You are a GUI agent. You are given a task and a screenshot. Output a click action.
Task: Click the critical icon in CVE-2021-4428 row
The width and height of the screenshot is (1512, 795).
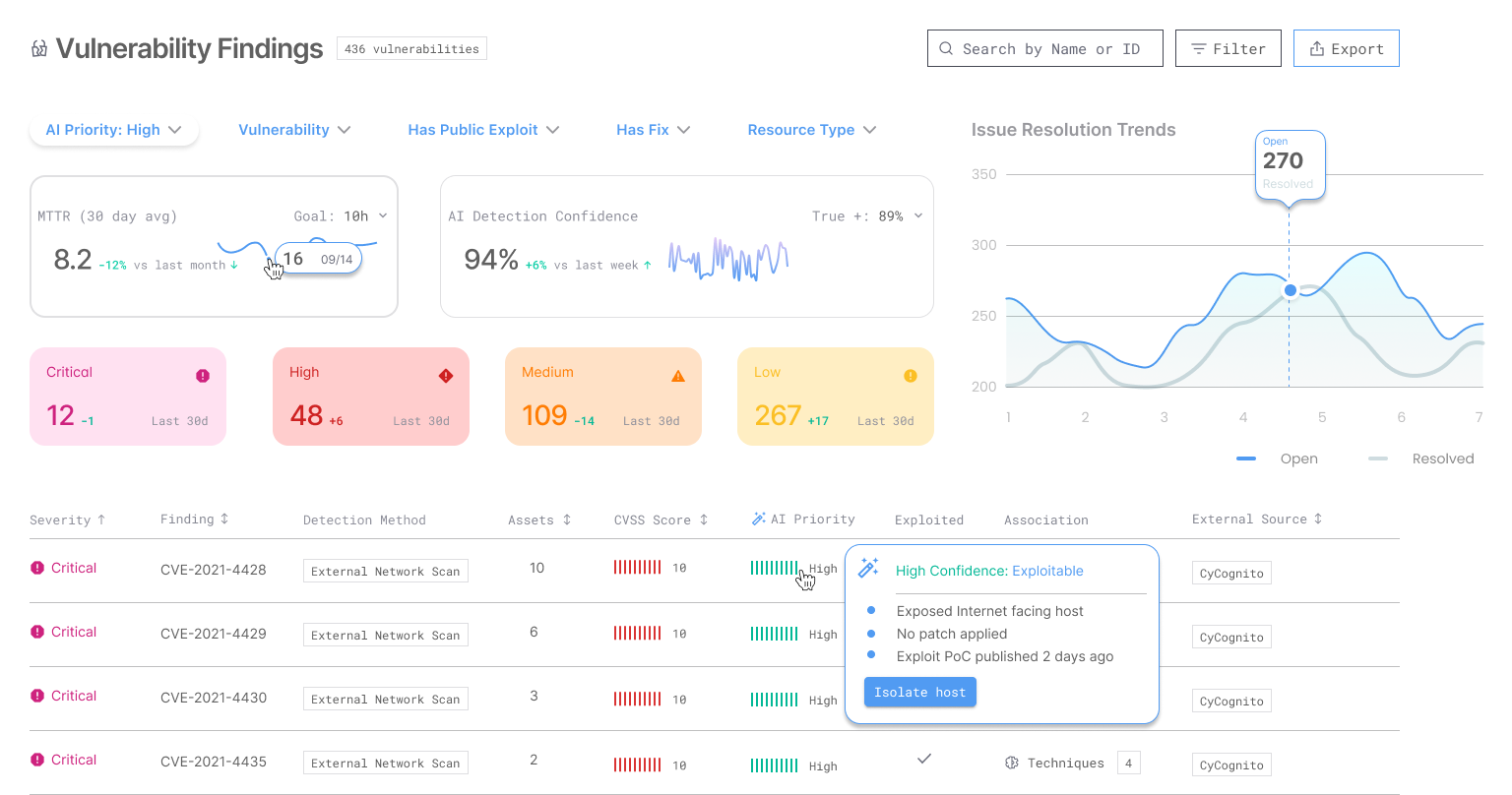37,568
